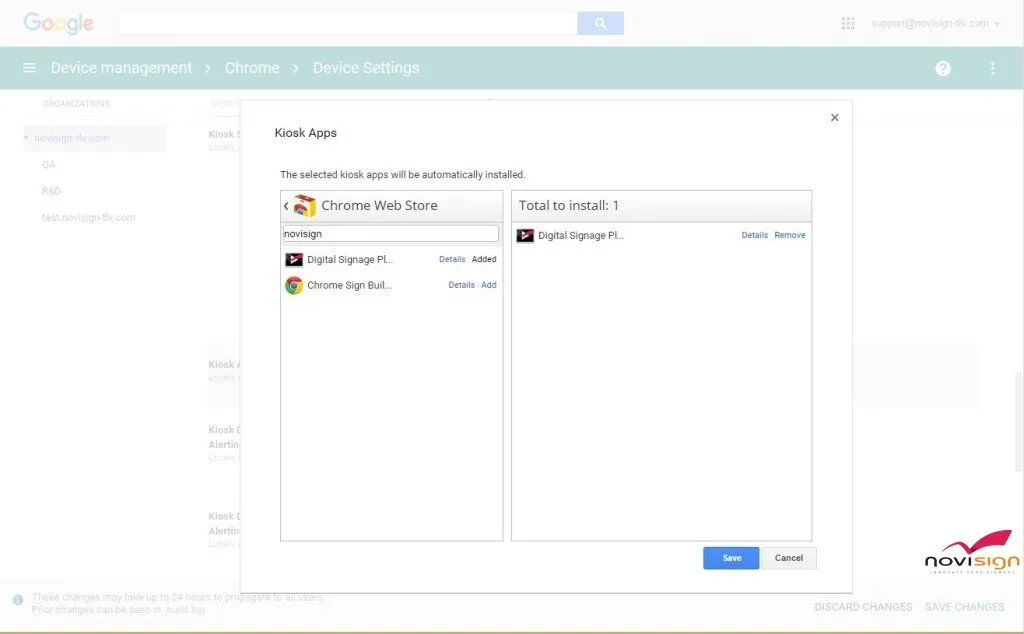Open the hamburger navigation menu

tap(29, 68)
